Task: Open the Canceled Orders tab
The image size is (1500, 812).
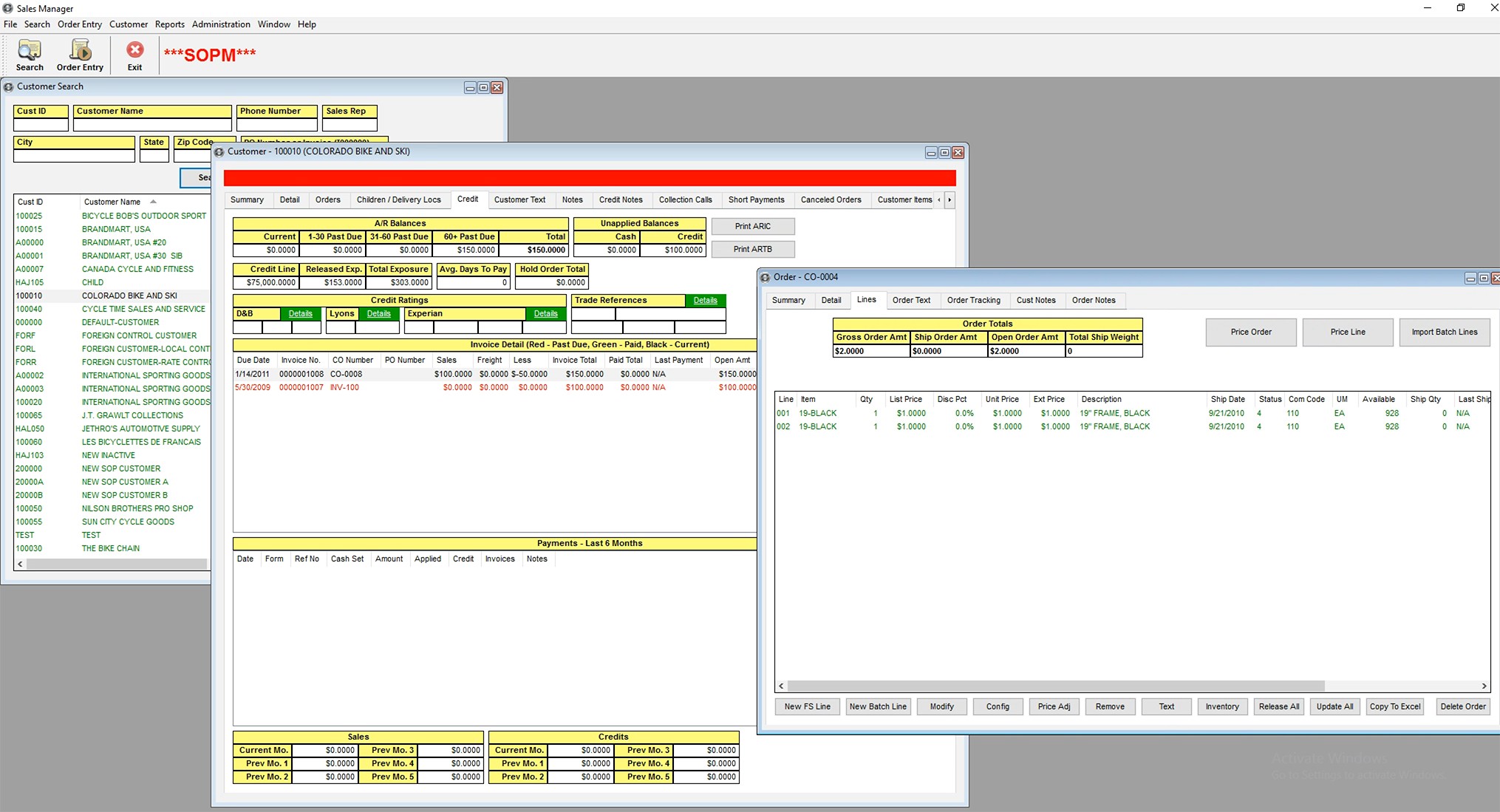Action: pos(831,200)
